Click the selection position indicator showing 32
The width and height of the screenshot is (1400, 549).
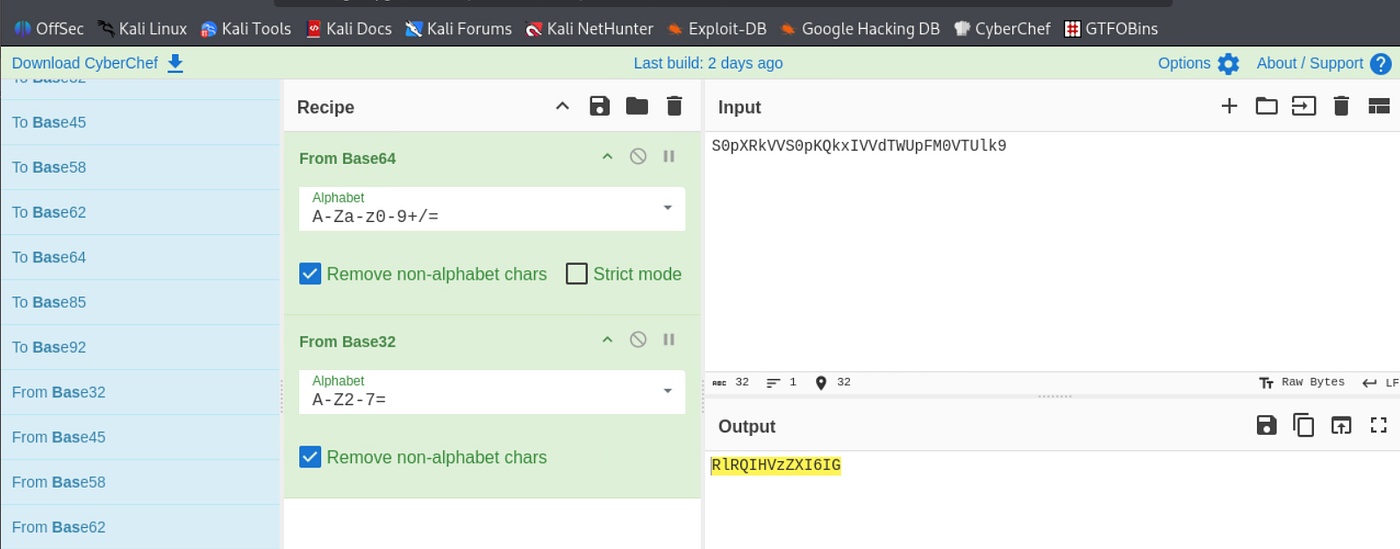pos(832,383)
